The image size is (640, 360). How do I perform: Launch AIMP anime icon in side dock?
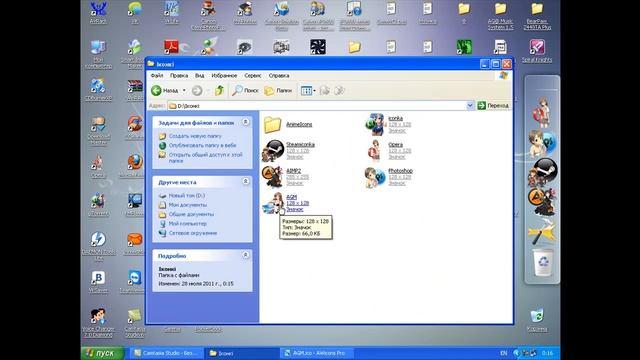[x=542, y=202]
